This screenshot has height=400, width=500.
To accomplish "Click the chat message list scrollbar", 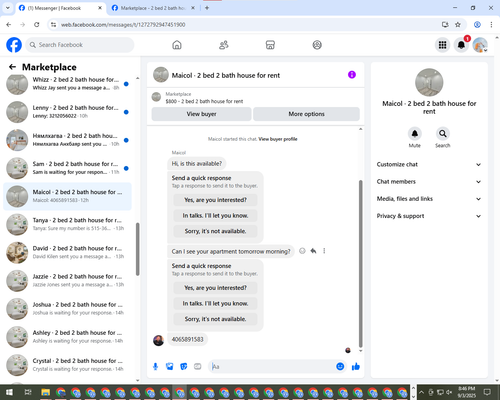I will tap(360, 263).
